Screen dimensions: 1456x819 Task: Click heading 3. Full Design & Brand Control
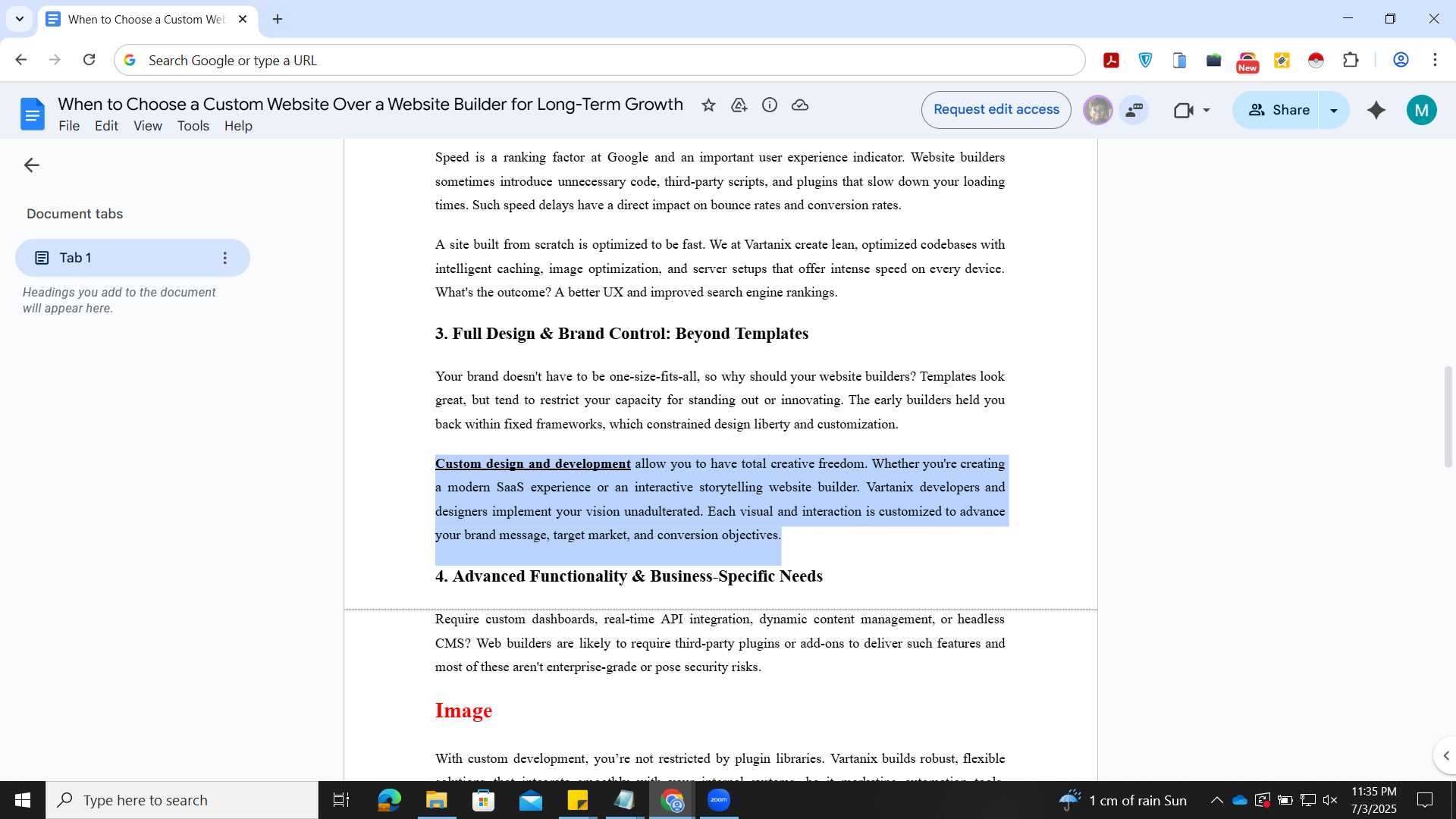click(x=621, y=334)
